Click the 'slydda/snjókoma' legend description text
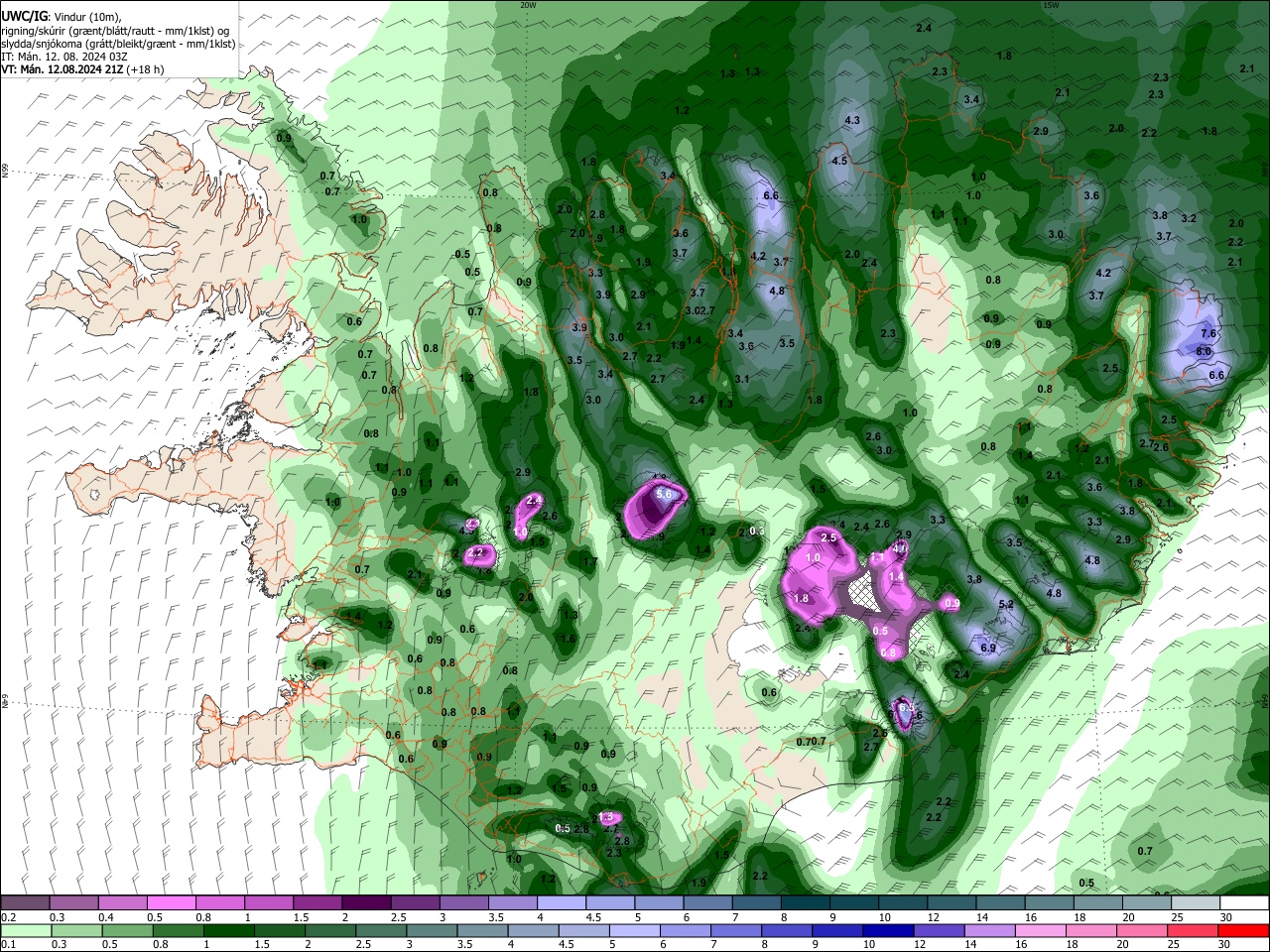Viewport: 1270px width, 952px height. tap(42, 44)
